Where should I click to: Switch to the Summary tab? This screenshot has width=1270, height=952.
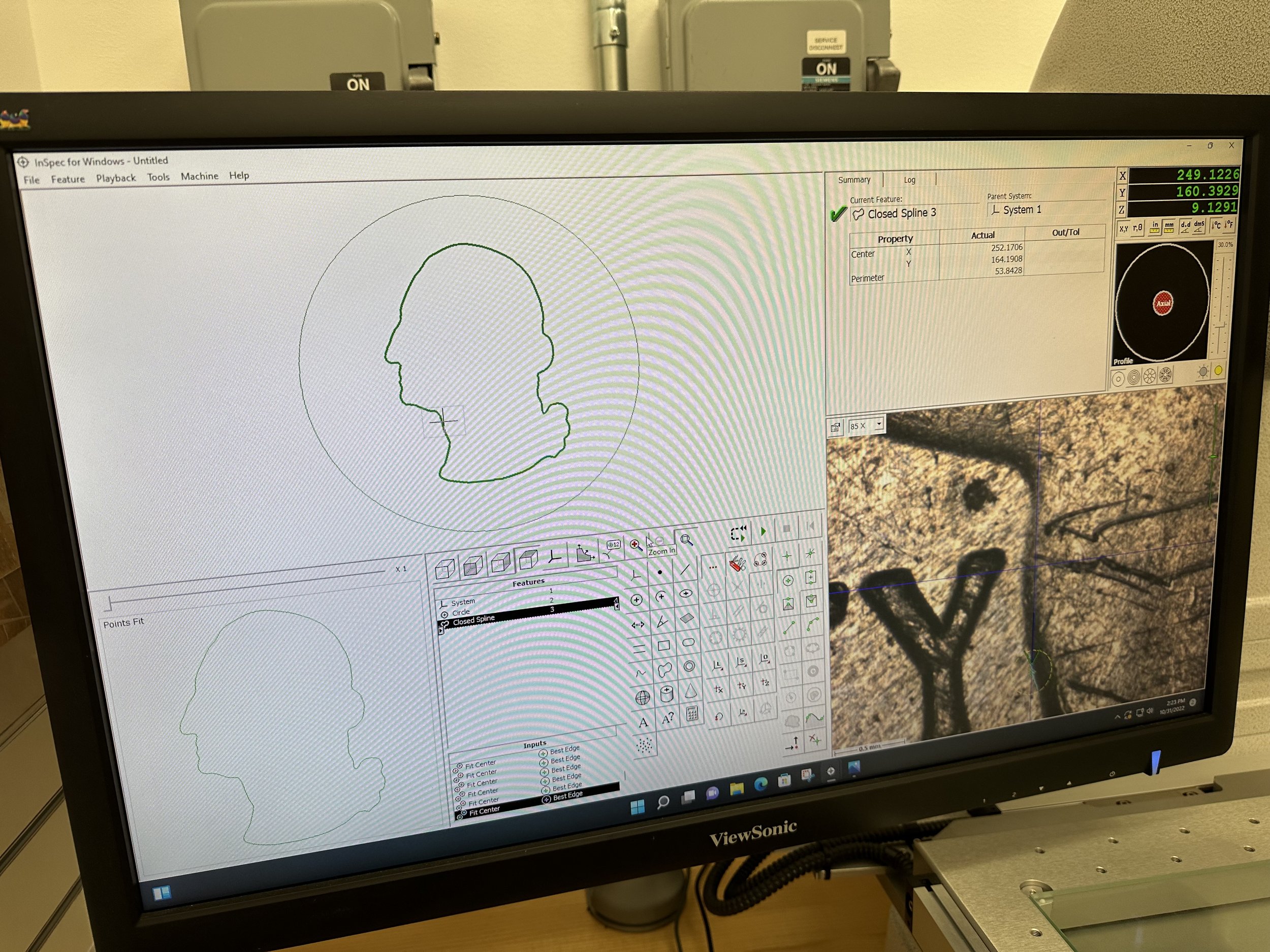tap(854, 180)
